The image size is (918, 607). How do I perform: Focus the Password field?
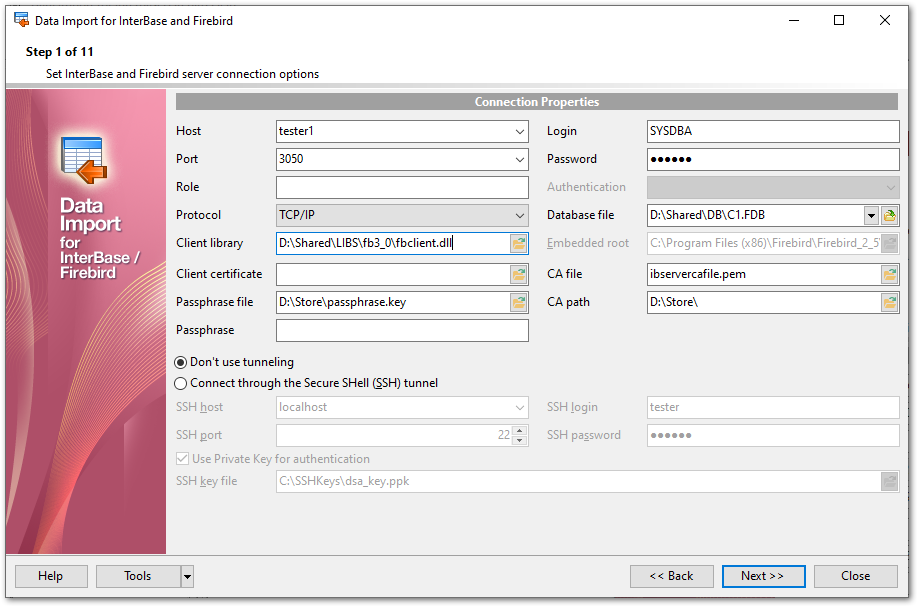coord(774,159)
